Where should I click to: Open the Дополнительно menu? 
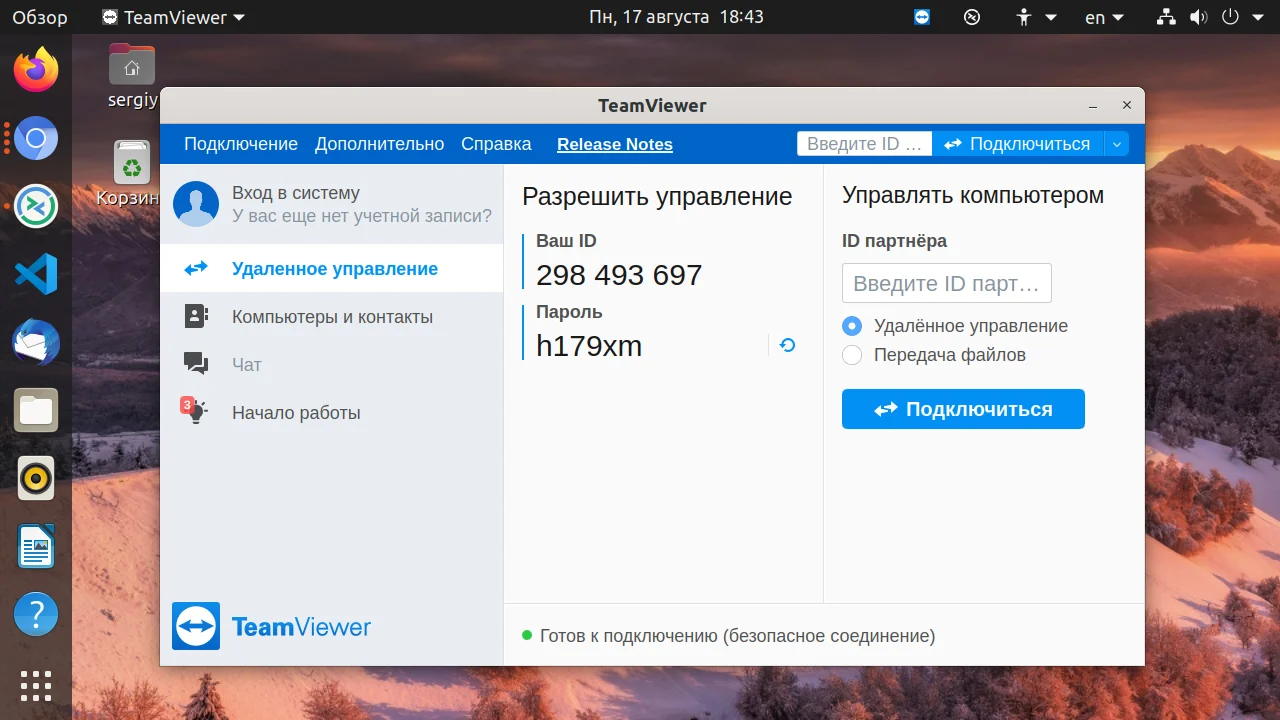[x=379, y=144]
